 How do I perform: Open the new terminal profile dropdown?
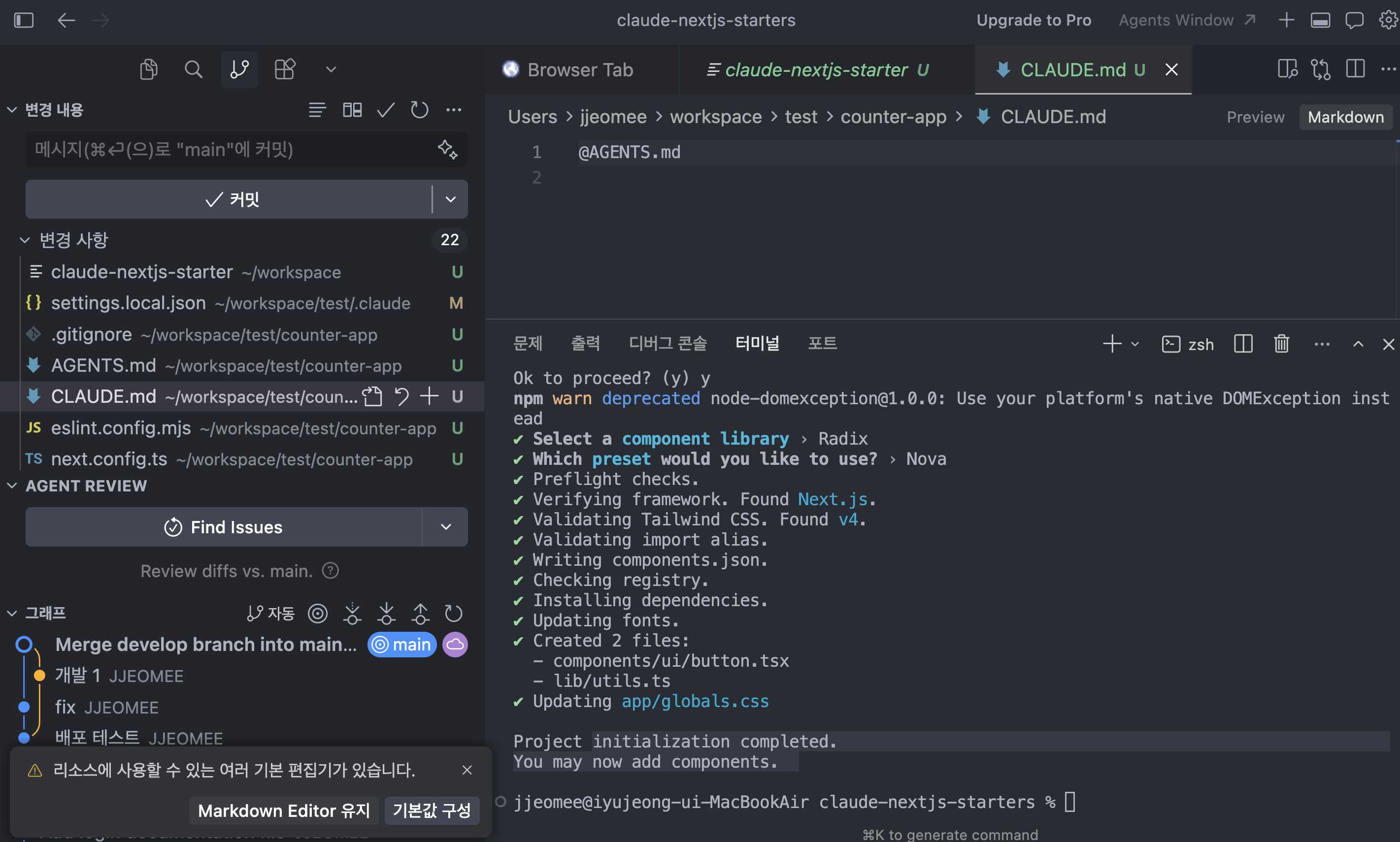click(1135, 344)
